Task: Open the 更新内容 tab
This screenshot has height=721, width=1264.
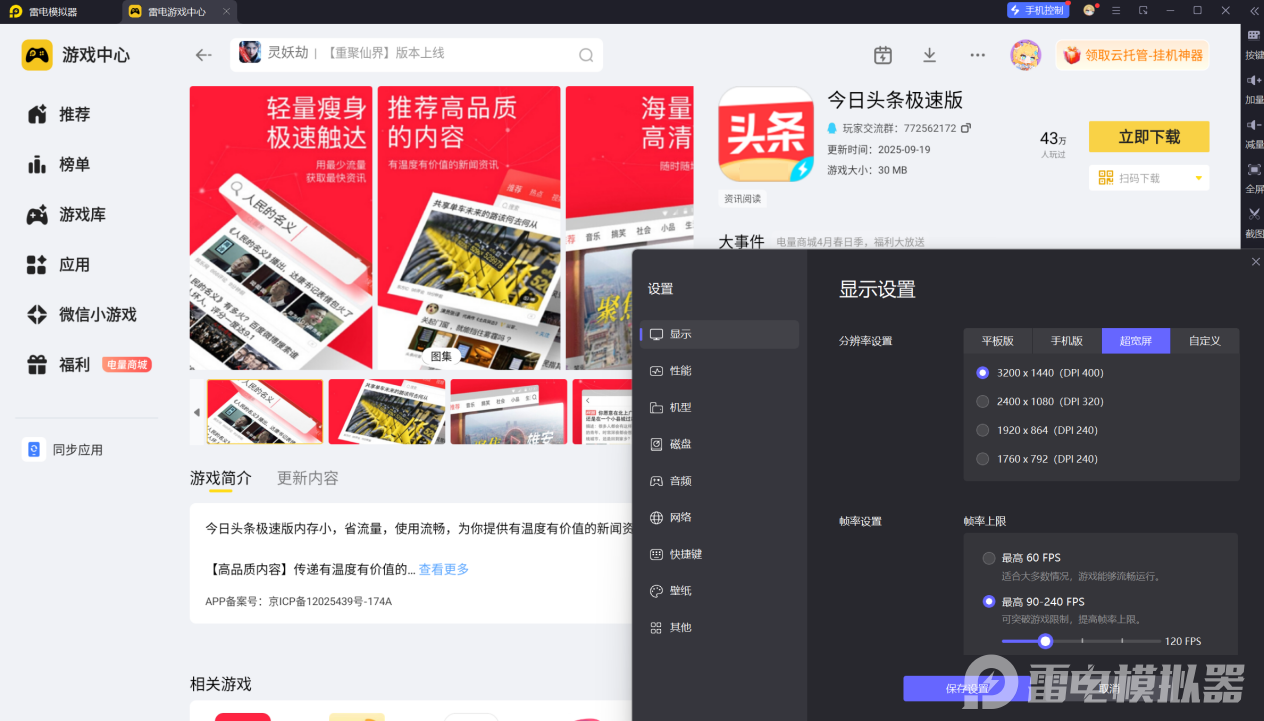Action: click(307, 478)
